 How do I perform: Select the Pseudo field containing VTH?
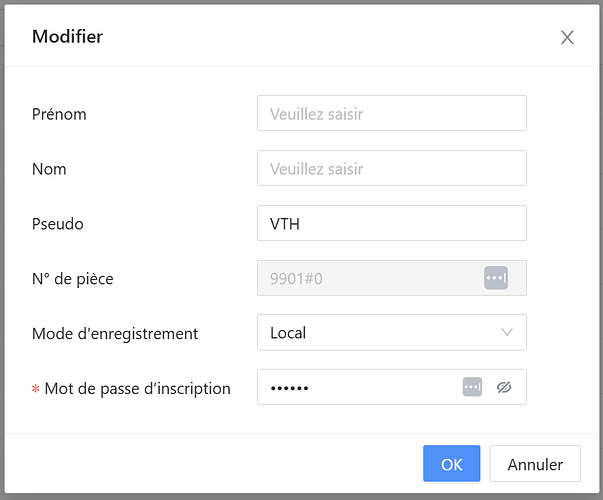pos(391,224)
